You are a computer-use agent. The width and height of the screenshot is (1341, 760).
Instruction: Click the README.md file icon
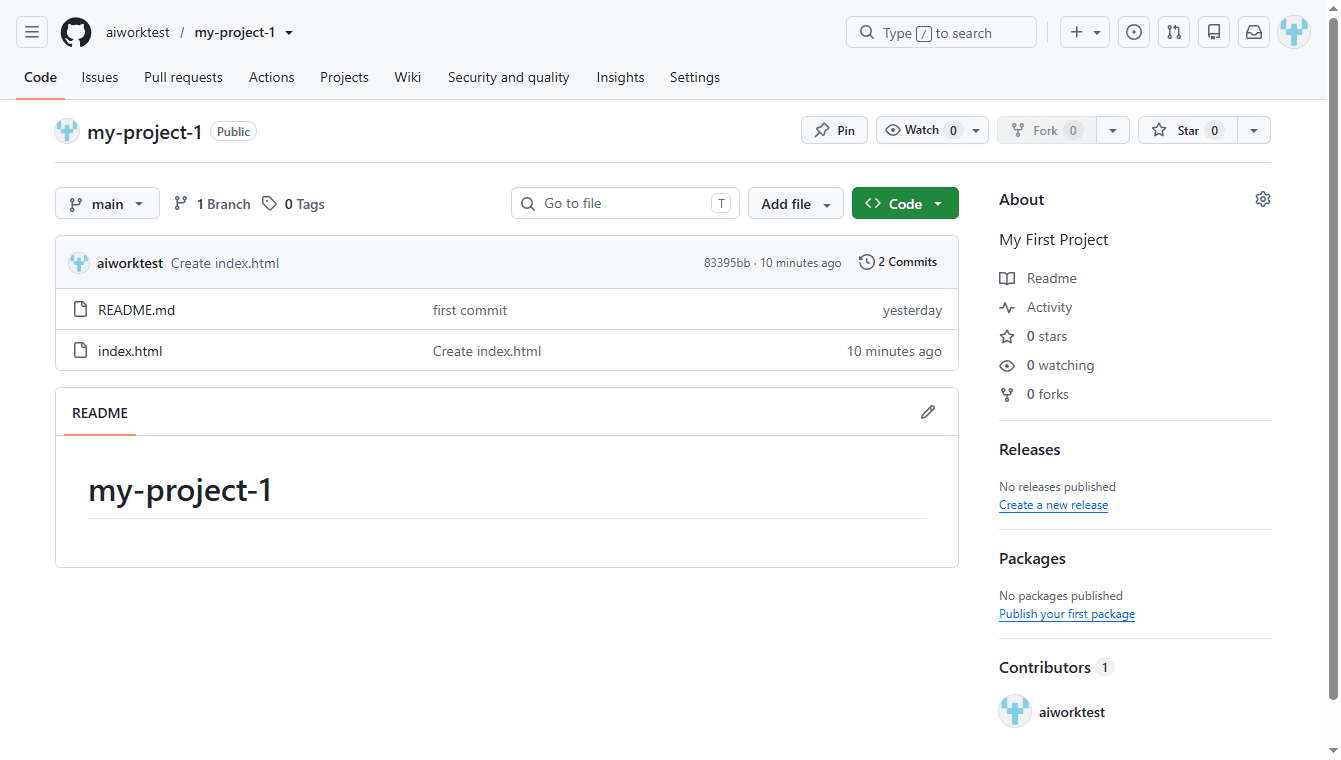(x=81, y=310)
